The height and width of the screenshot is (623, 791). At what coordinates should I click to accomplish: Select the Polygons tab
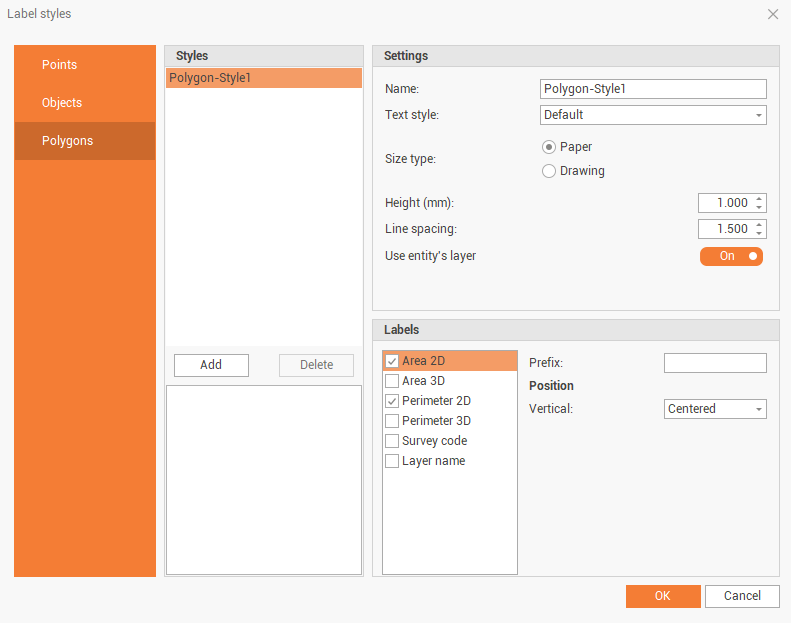click(x=67, y=141)
